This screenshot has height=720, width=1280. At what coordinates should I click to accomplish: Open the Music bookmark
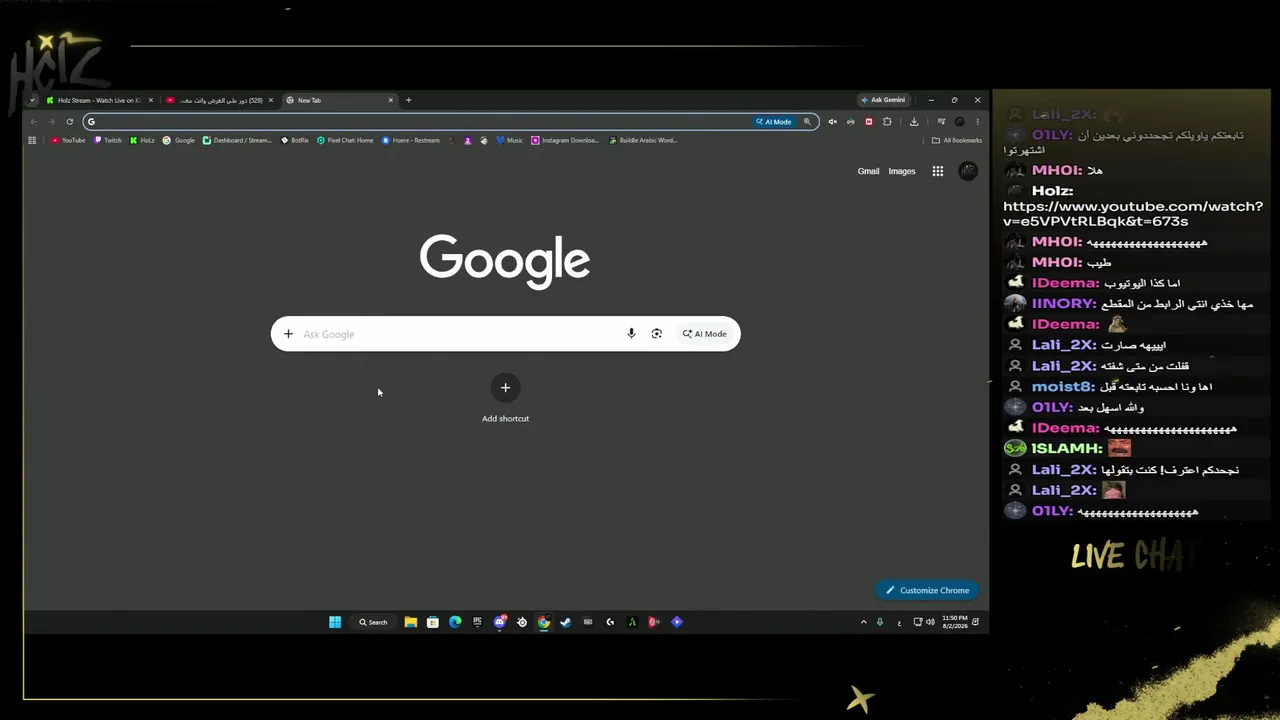[x=510, y=140]
